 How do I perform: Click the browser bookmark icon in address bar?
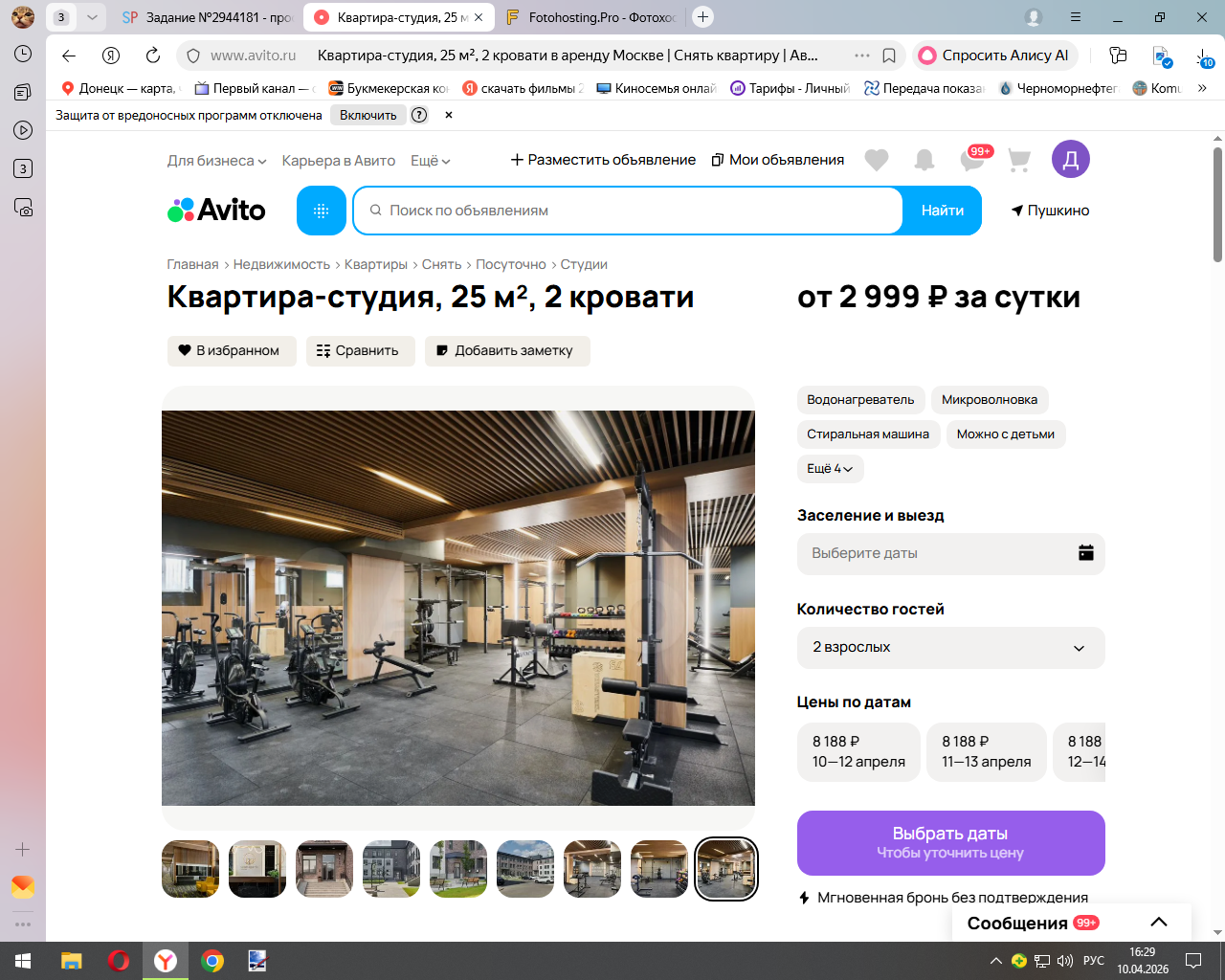(x=889, y=56)
